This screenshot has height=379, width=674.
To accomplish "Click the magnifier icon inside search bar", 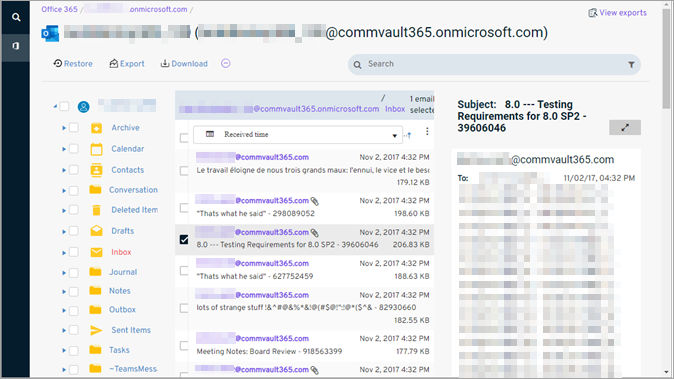I will [x=357, y=65].
